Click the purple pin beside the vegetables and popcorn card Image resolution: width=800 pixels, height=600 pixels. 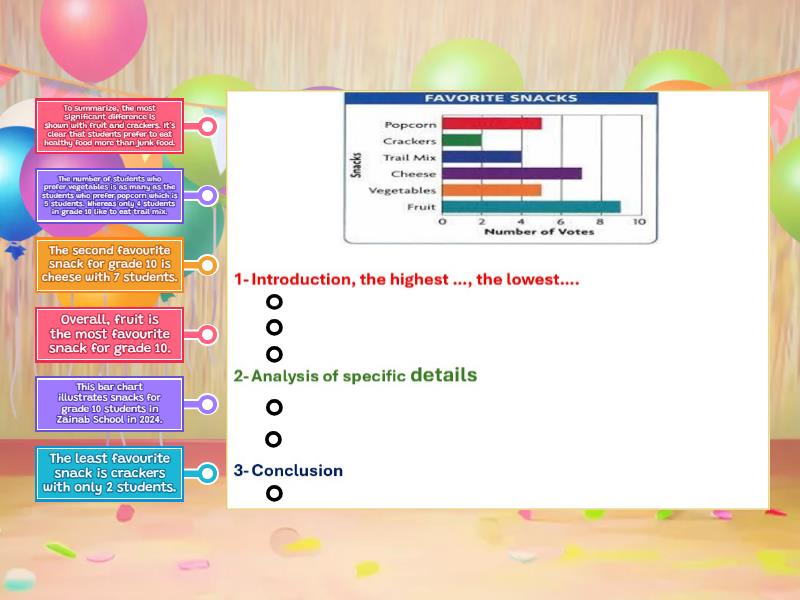[207, 196]
